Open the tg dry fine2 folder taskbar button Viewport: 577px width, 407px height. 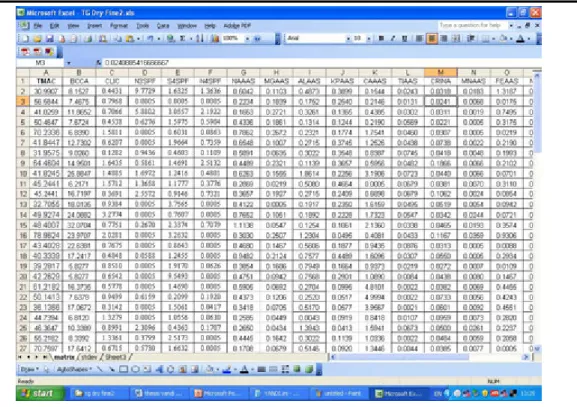[100, 393]
